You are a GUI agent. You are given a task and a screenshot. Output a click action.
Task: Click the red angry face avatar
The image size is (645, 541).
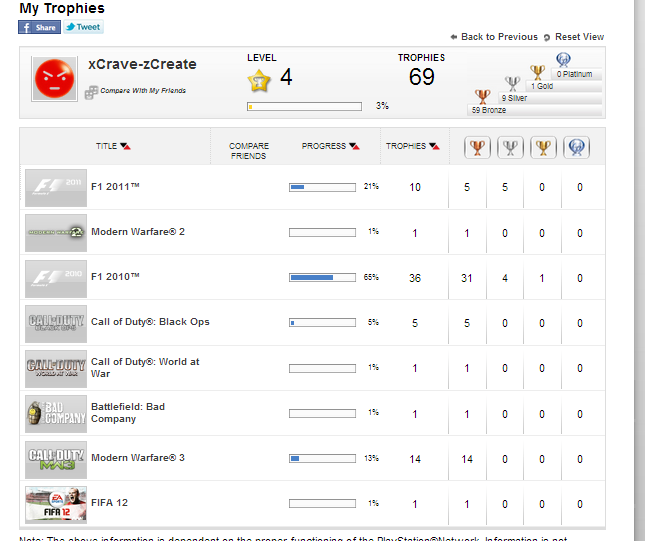tap(54, 78)
